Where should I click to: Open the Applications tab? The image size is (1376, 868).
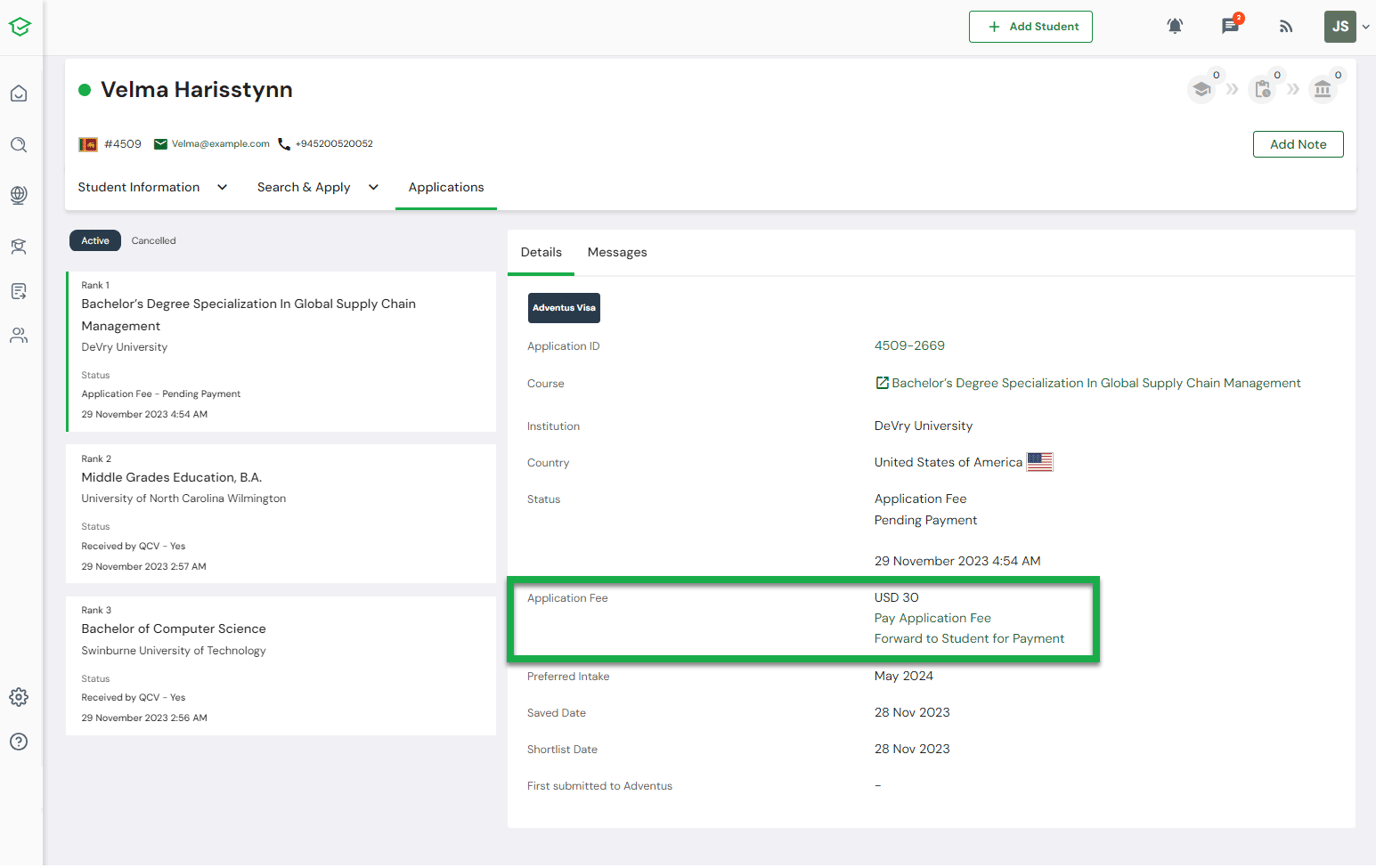tap(445, 187)
